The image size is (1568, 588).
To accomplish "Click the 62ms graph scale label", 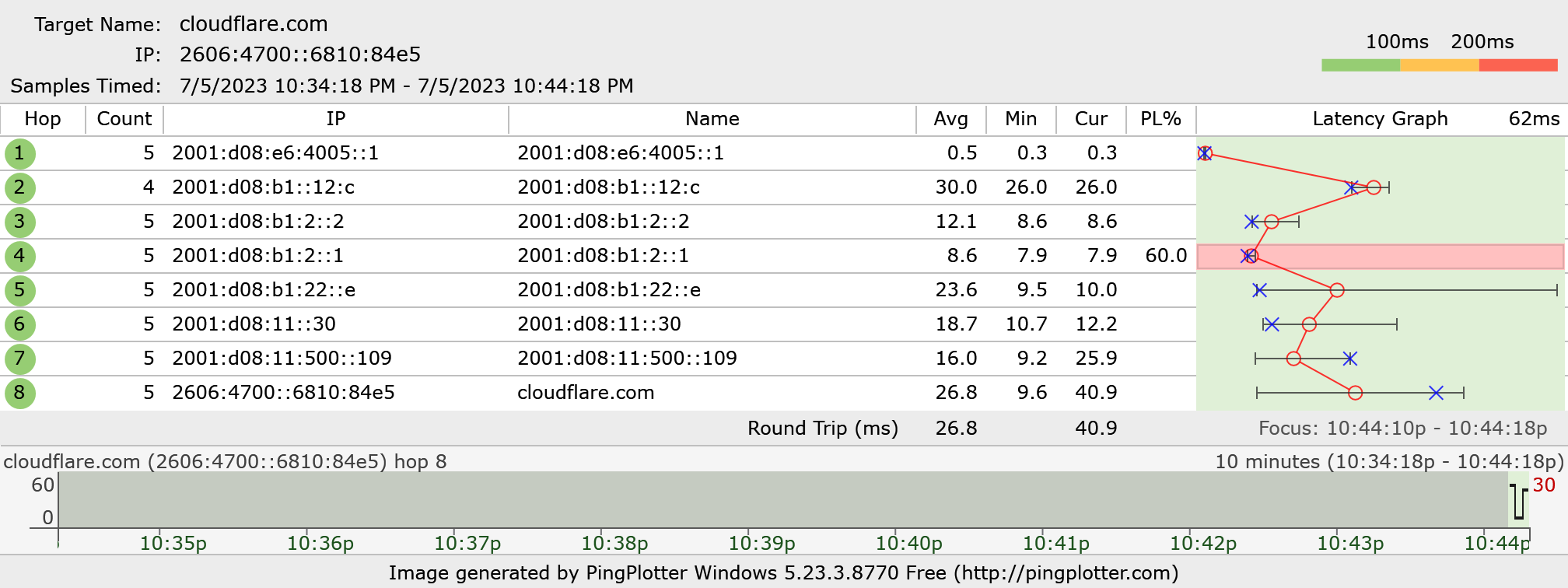I will tap(1534, 119).
